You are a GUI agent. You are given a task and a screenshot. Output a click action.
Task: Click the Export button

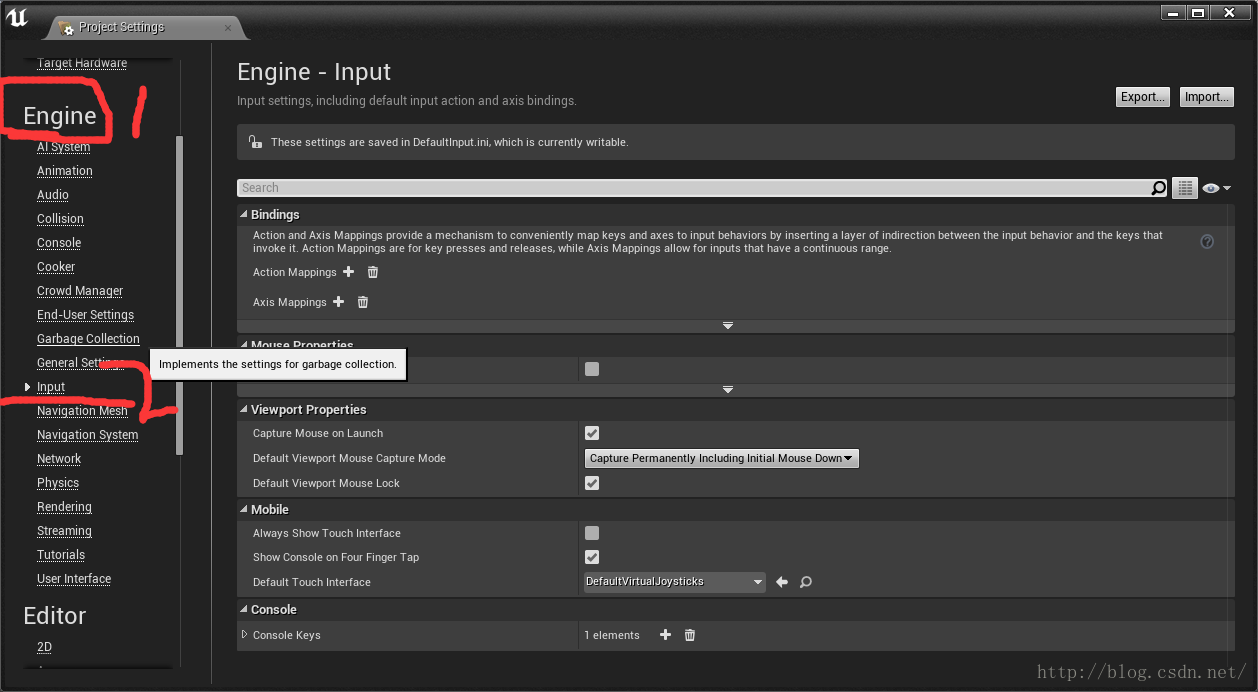pyautogui.click(x=1142, y=97)
